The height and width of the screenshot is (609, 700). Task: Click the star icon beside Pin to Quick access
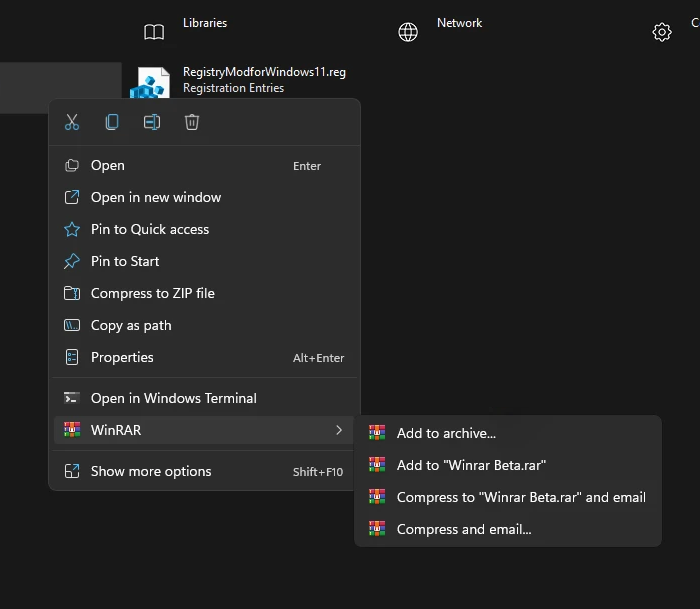[72, 229]
